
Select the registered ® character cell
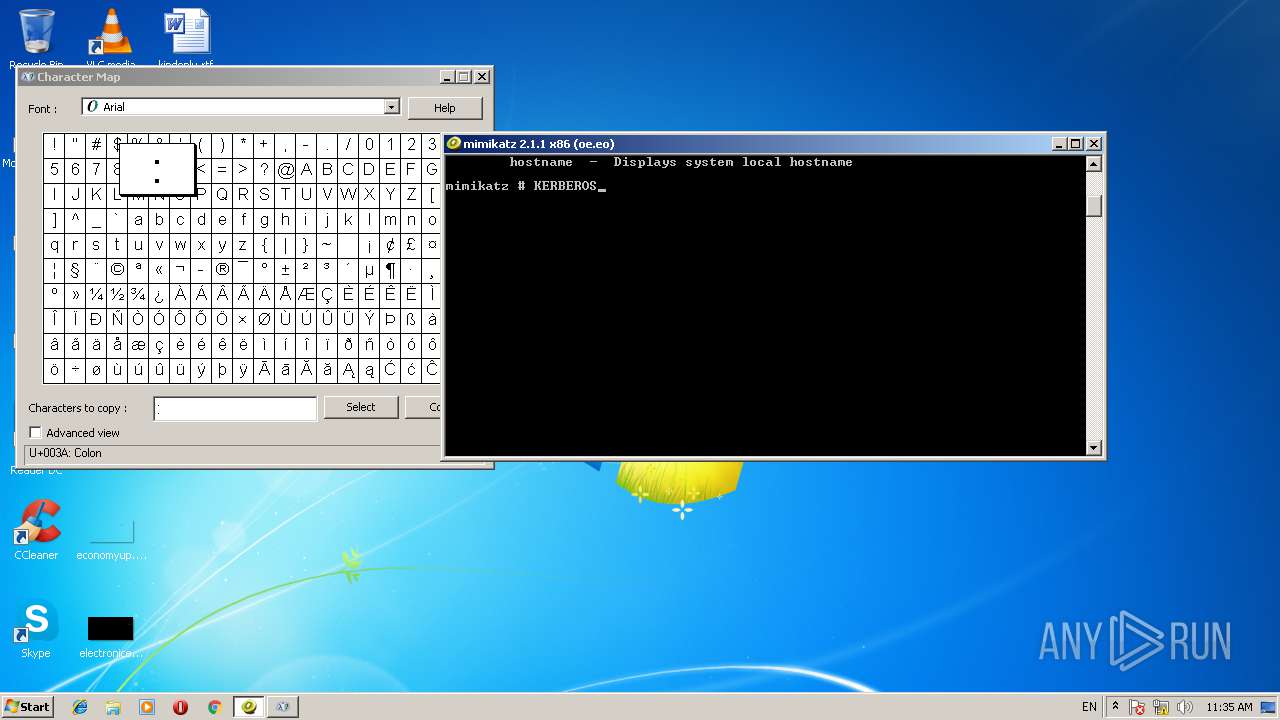click(x=222, y=270)
